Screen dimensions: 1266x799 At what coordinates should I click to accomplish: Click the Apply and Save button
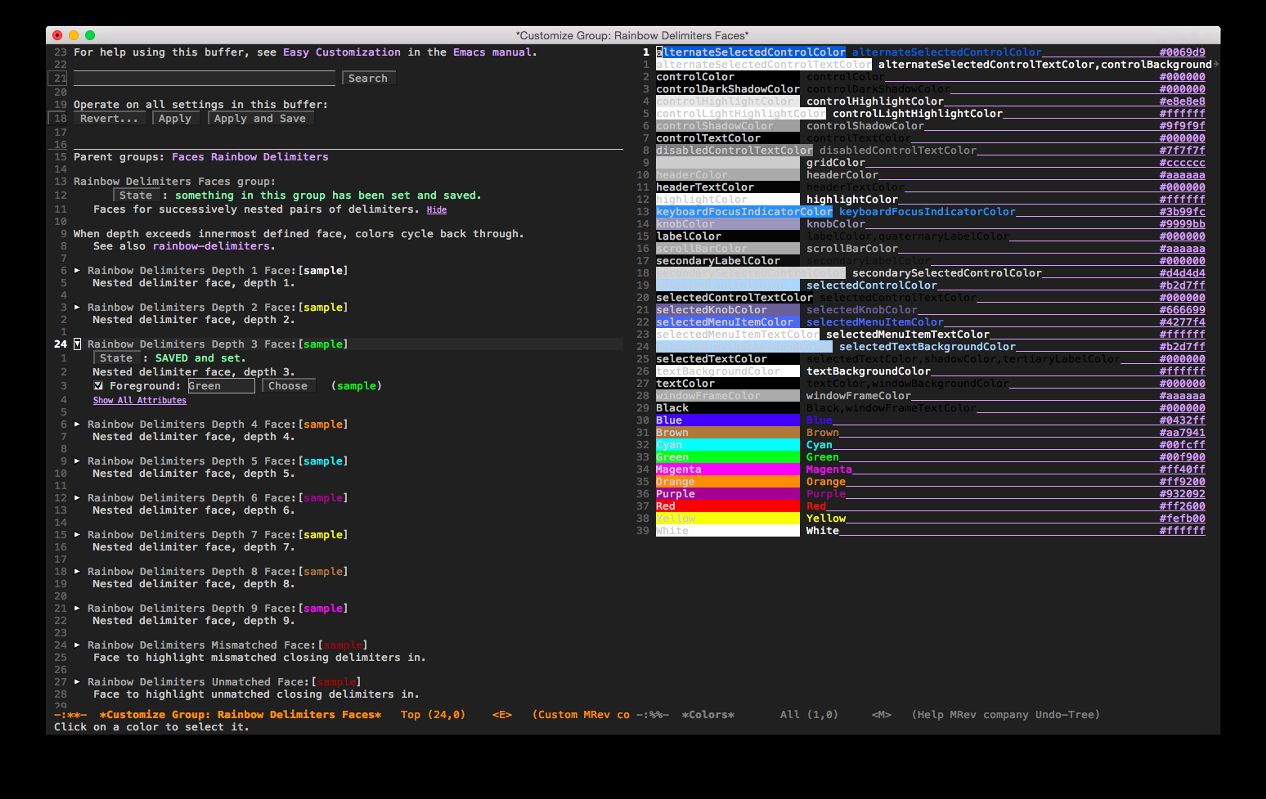[x=260, y=118]
